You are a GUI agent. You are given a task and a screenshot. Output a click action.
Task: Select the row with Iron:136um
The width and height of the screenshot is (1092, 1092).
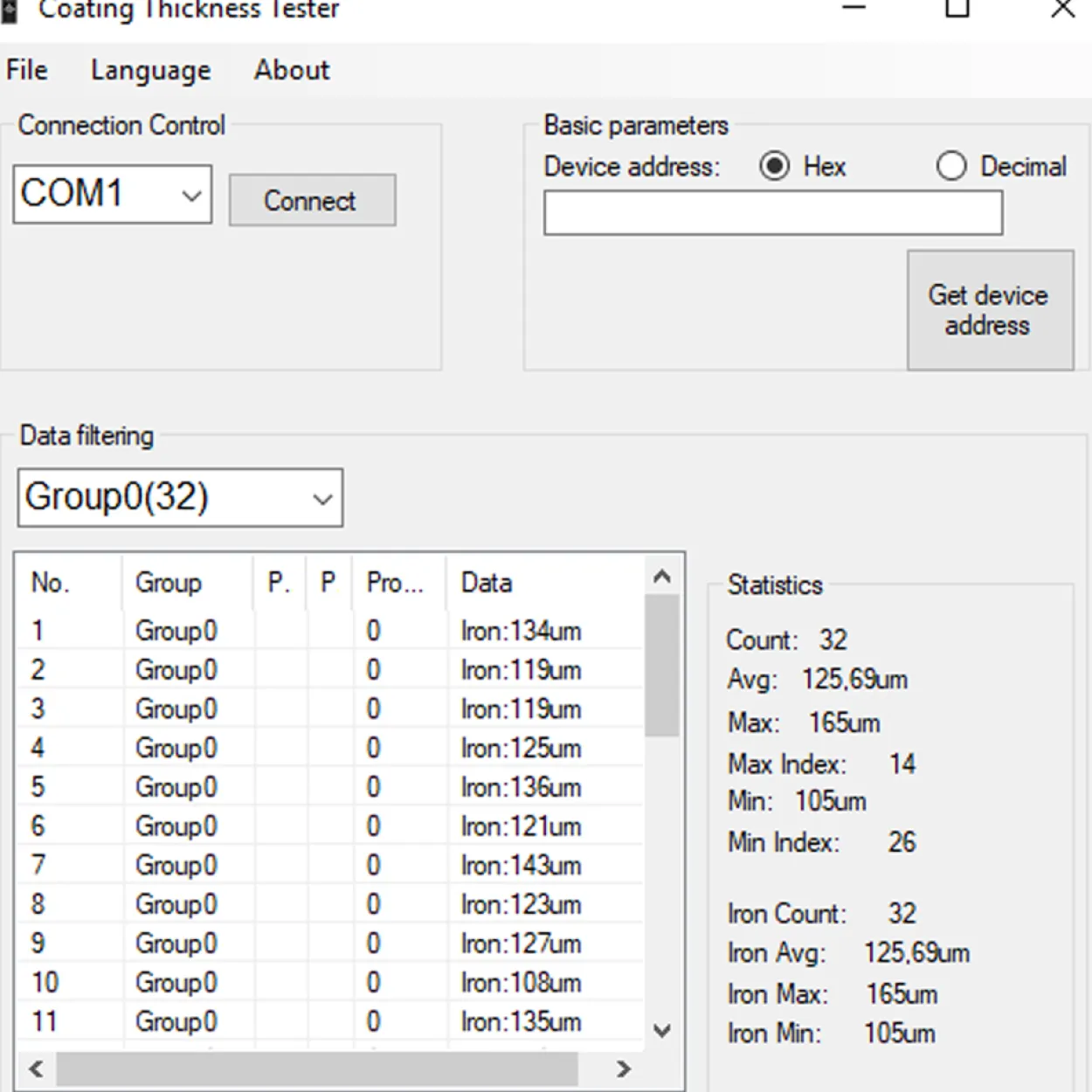click(330, 787)
